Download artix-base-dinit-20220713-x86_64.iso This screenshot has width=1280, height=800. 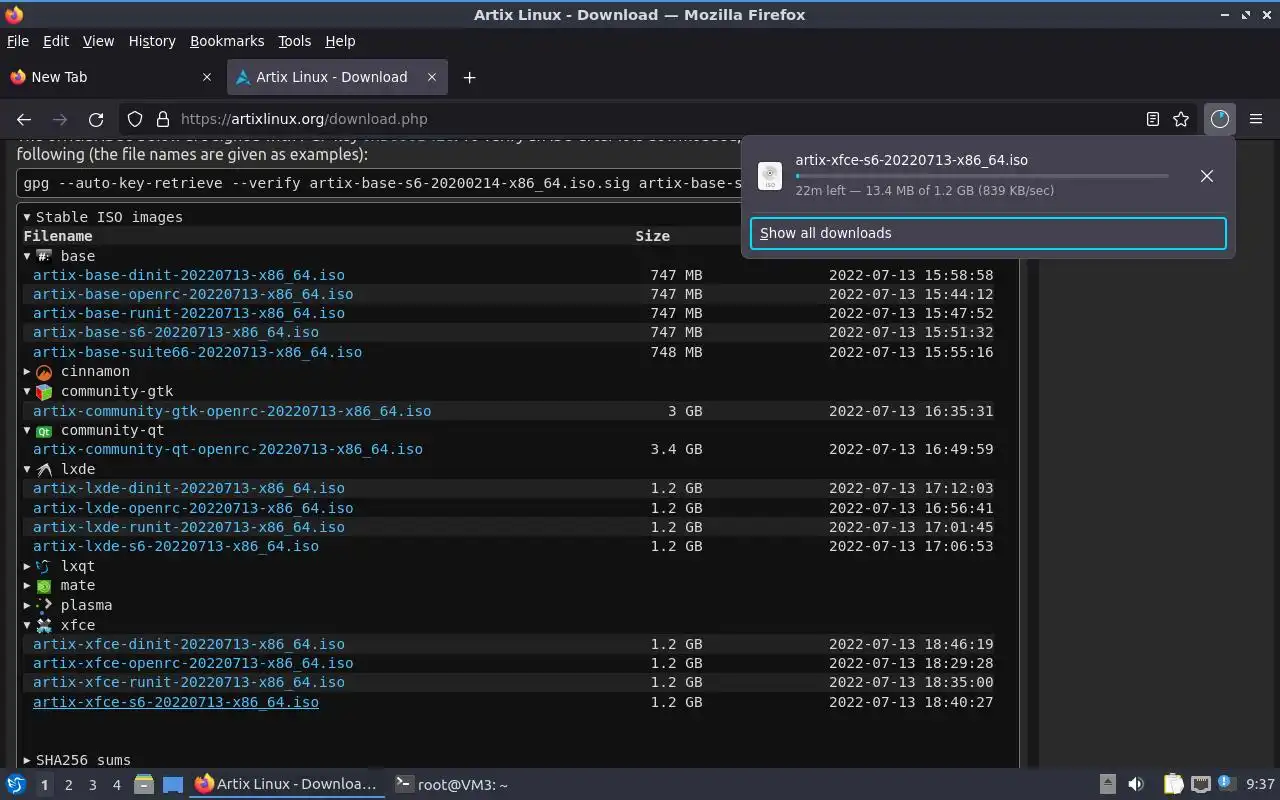[x=189, y=275]
